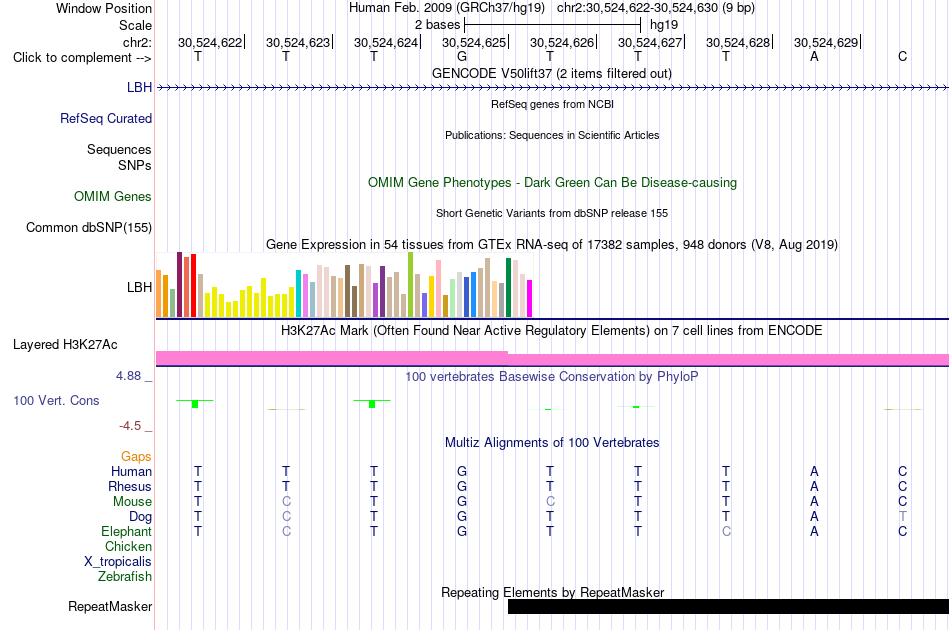This screenshot has width=950, height=630.
Task: Click the A base in the Elephant row
Action: click(814, 531)
